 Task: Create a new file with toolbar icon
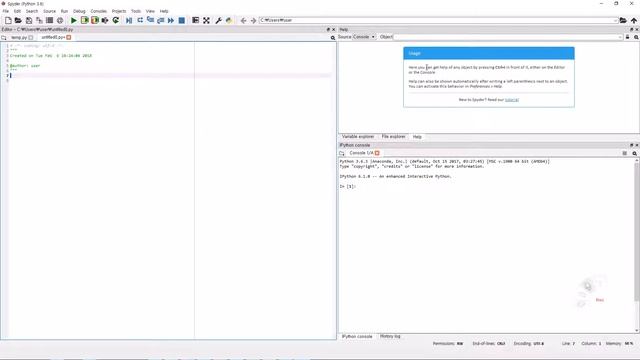[8, 20]
